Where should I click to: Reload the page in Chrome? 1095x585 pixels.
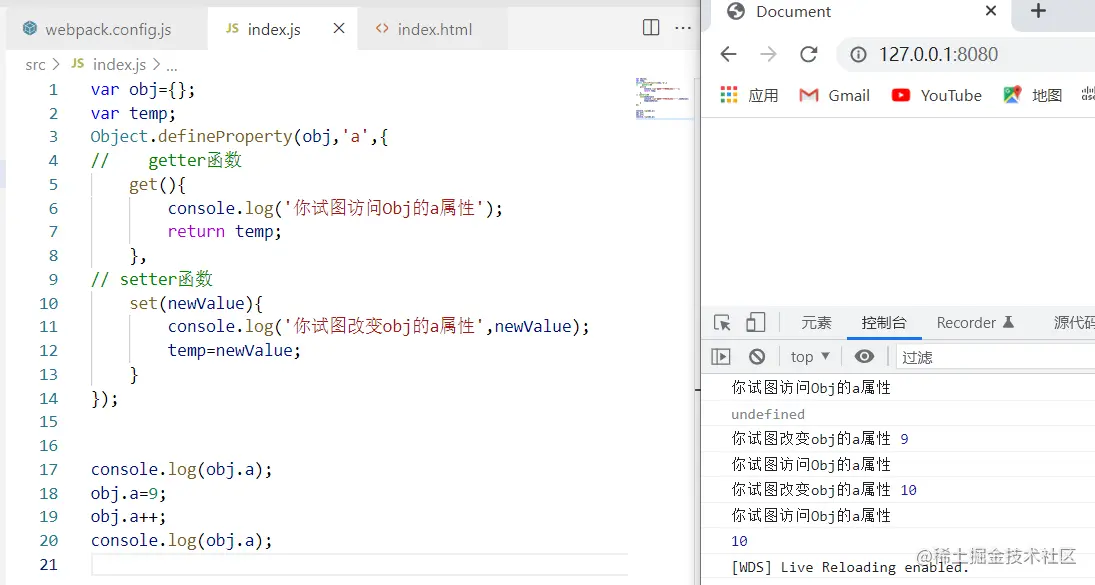810,54
